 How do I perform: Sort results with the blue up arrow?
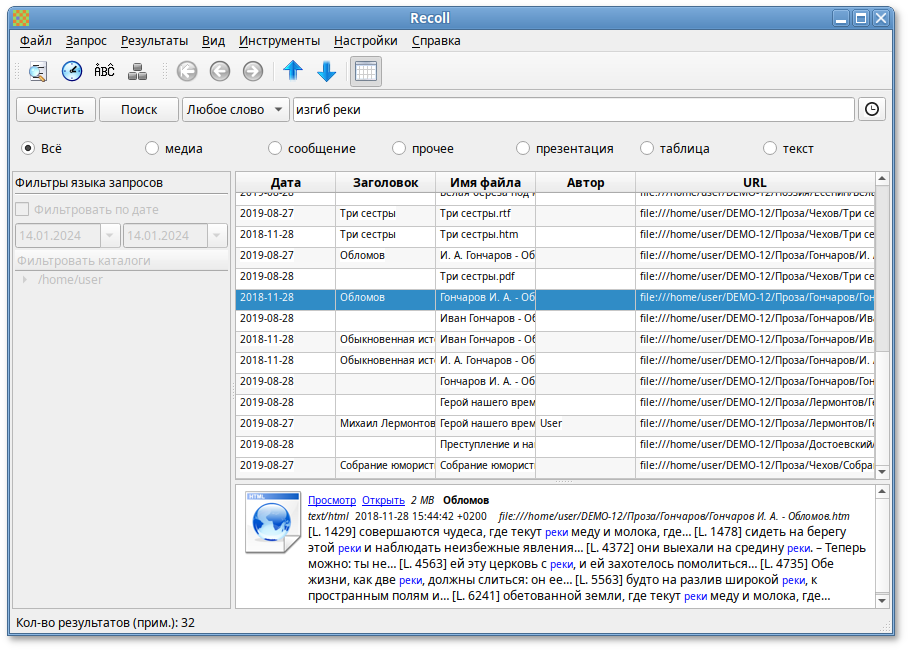292,71
